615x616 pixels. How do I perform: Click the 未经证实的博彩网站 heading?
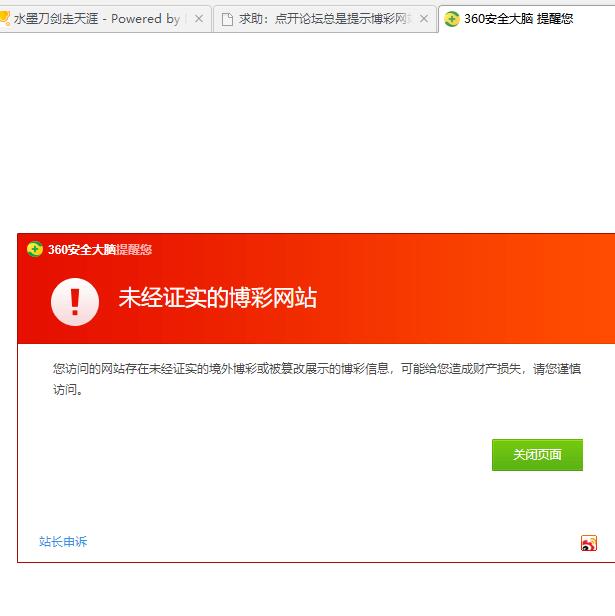tap(218, 298)
